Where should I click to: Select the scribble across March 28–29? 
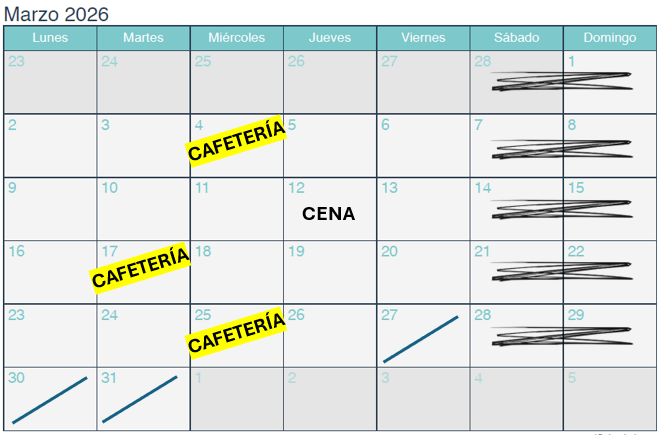pyautogui.click(x=562, y=335)
